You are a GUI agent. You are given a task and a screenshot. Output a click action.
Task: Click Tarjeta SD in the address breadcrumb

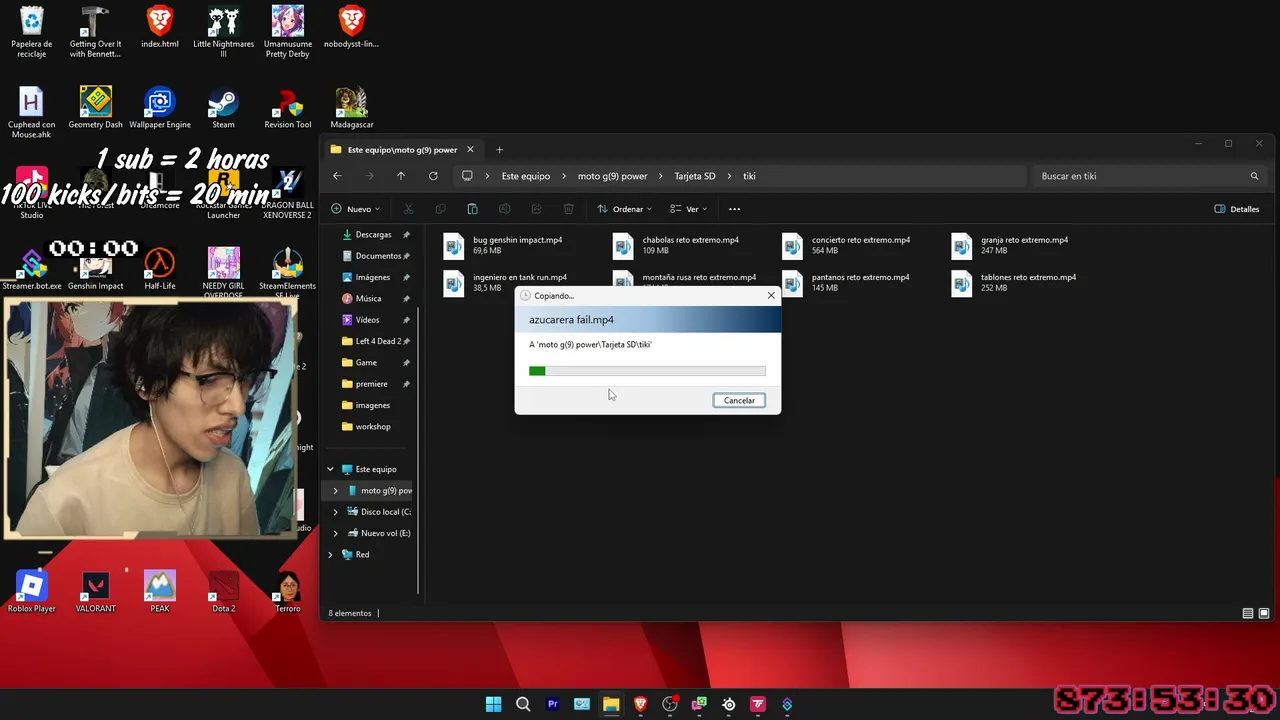coord(695,176)
